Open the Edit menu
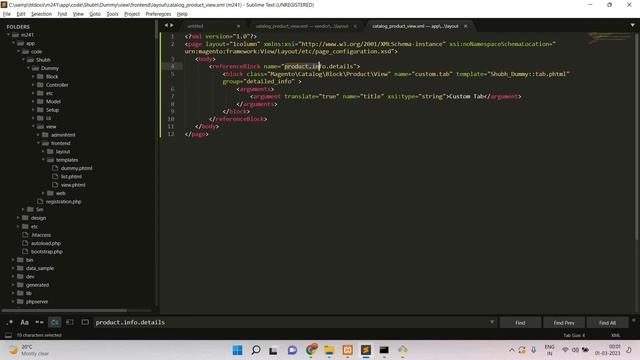The image size is (640, 360). [x=20, y=14]
